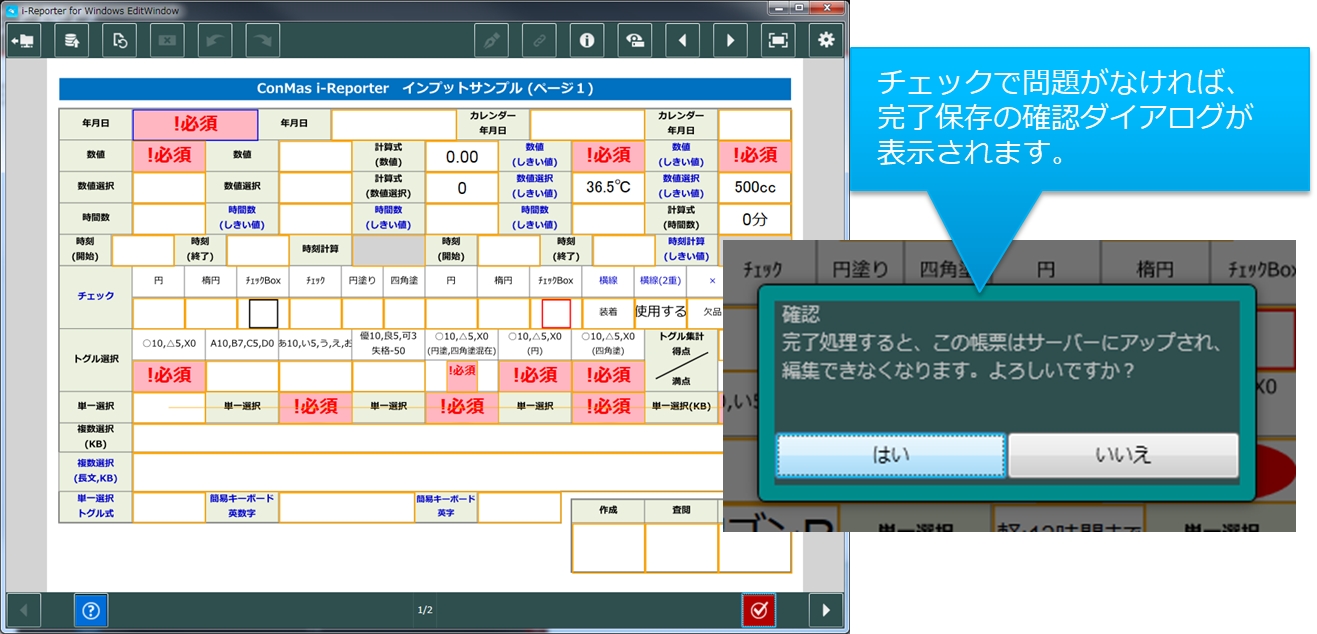The image size is (1317, 634).
Task: Go to next page using bottom-right arrow
Action: tap(825, 609)
